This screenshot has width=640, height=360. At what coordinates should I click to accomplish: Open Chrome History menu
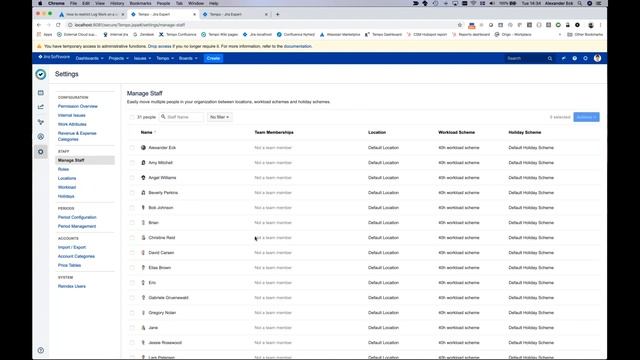[117, 3]
